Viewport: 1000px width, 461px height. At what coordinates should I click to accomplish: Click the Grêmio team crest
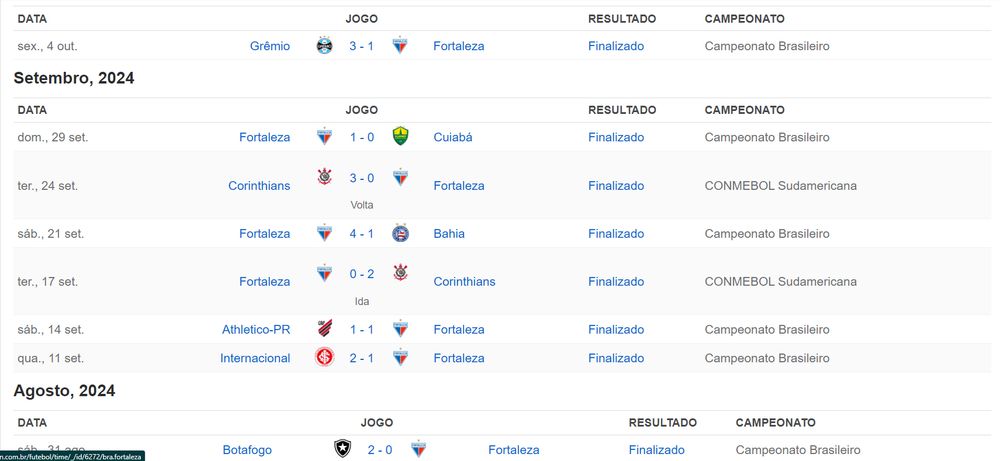coord(324,46)
